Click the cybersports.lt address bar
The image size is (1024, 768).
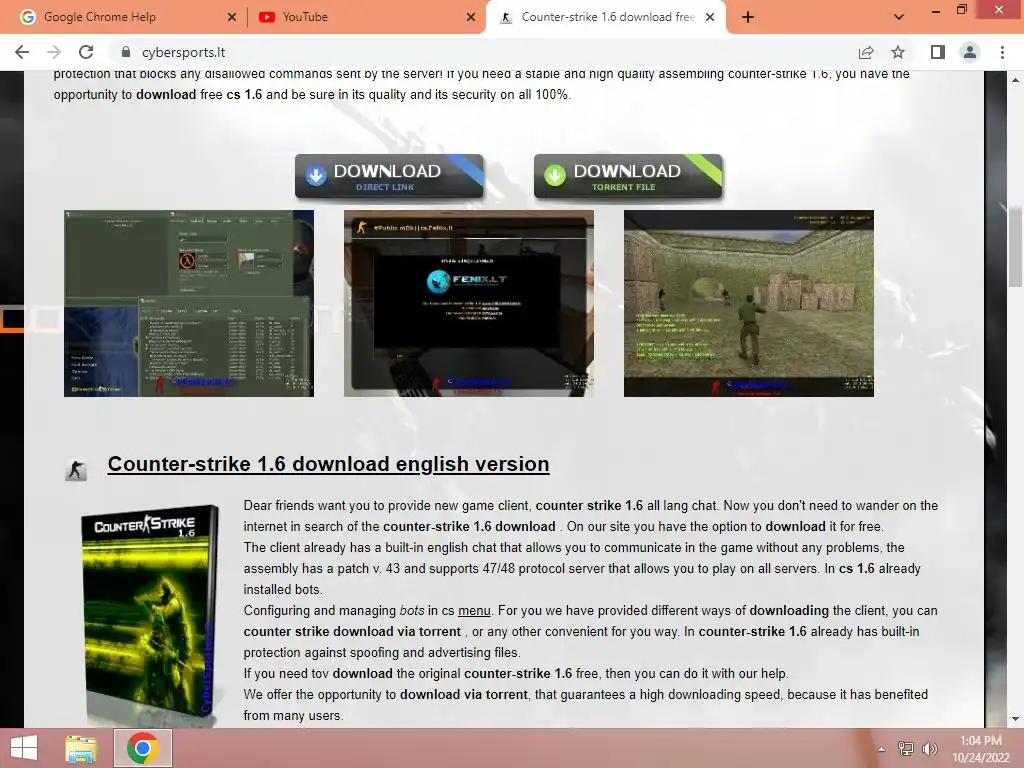point(483,52)
